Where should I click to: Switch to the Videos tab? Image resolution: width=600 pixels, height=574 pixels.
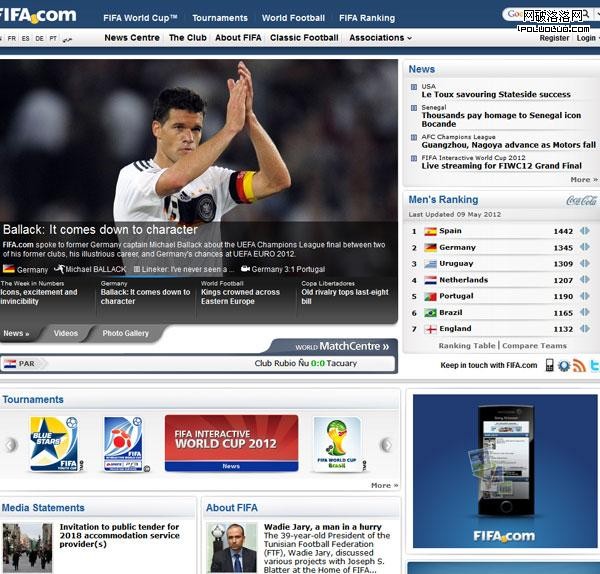click(66, 333)
